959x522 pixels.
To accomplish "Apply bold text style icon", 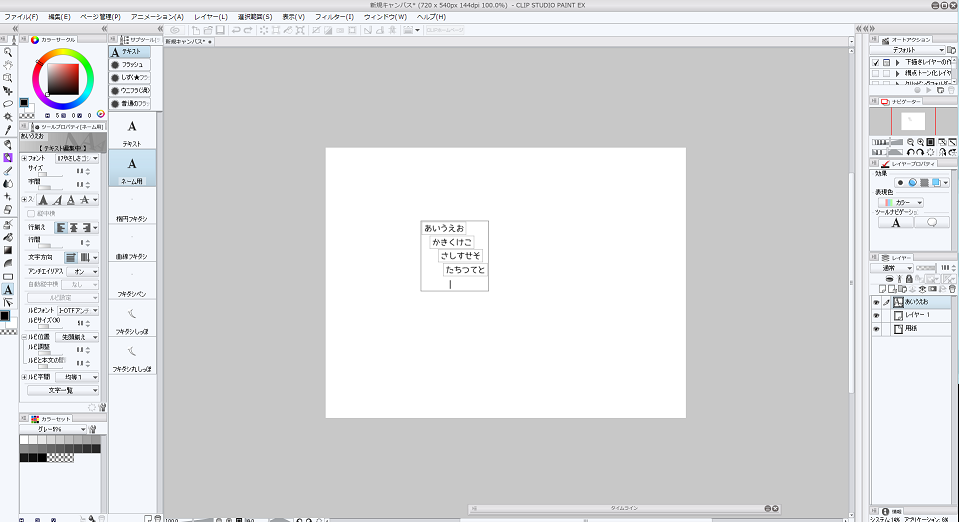I will point(43,200).
